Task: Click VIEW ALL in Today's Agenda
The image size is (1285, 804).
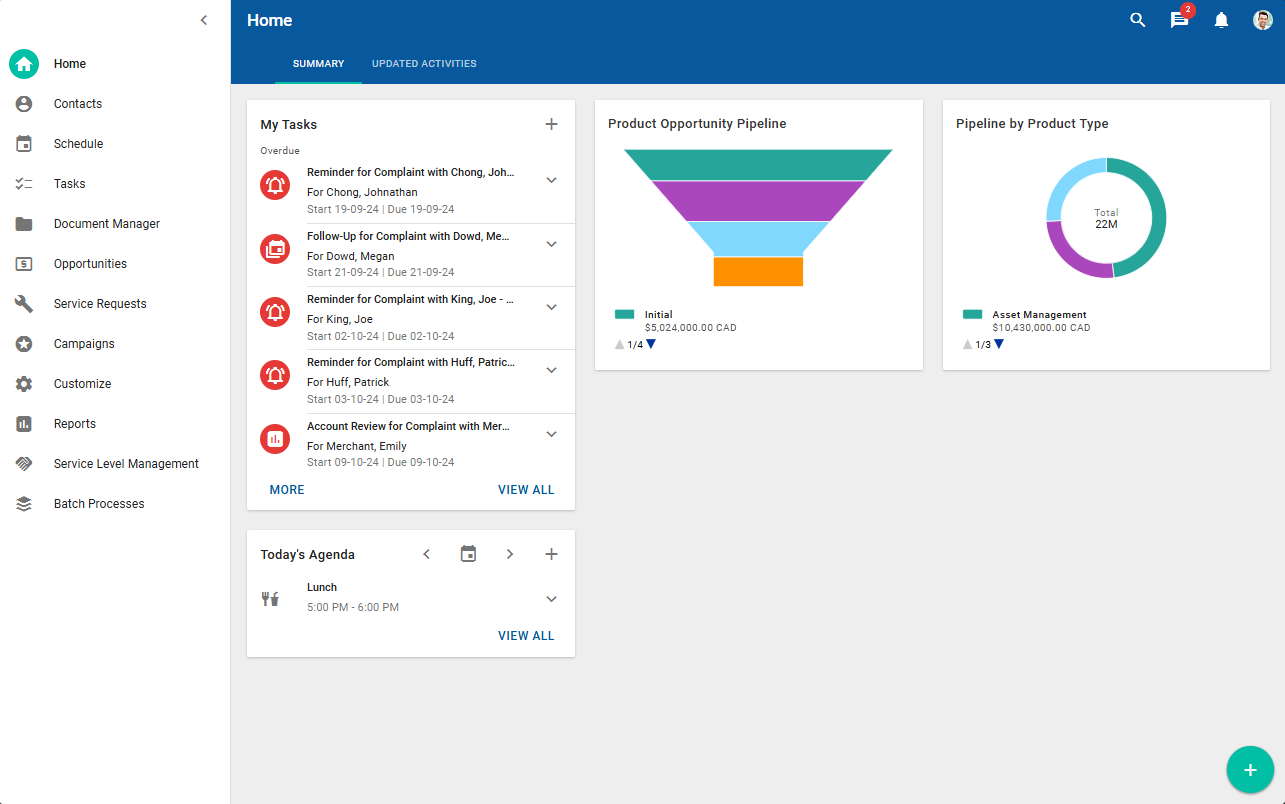Action: (x=526, y=636)
